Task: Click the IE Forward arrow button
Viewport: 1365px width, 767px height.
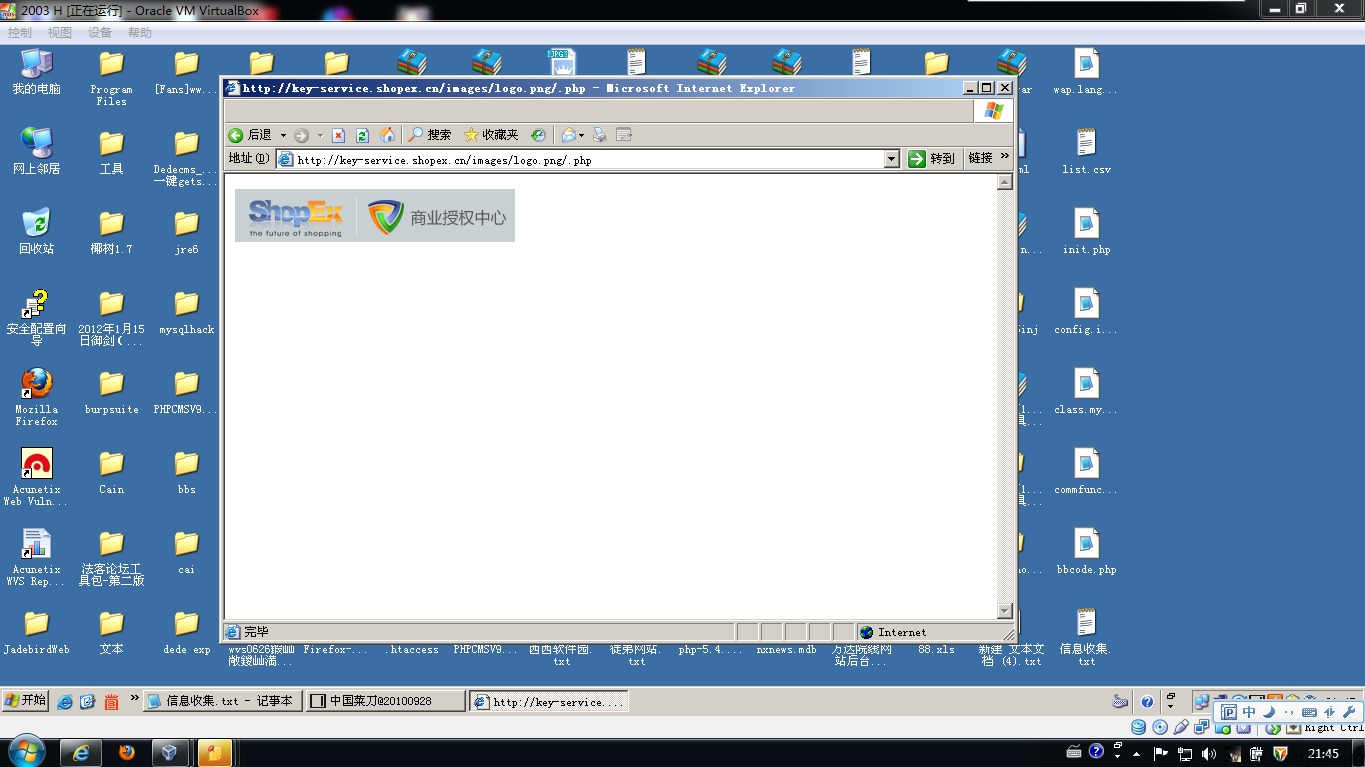Action: (301, 135)
